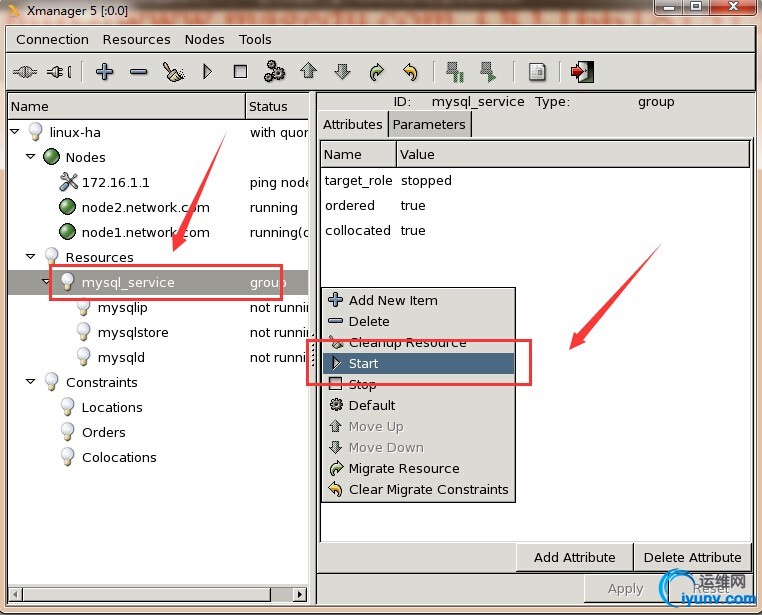Click the node active toolbar icon
762x615 pixels.
[x=488, y=72]
